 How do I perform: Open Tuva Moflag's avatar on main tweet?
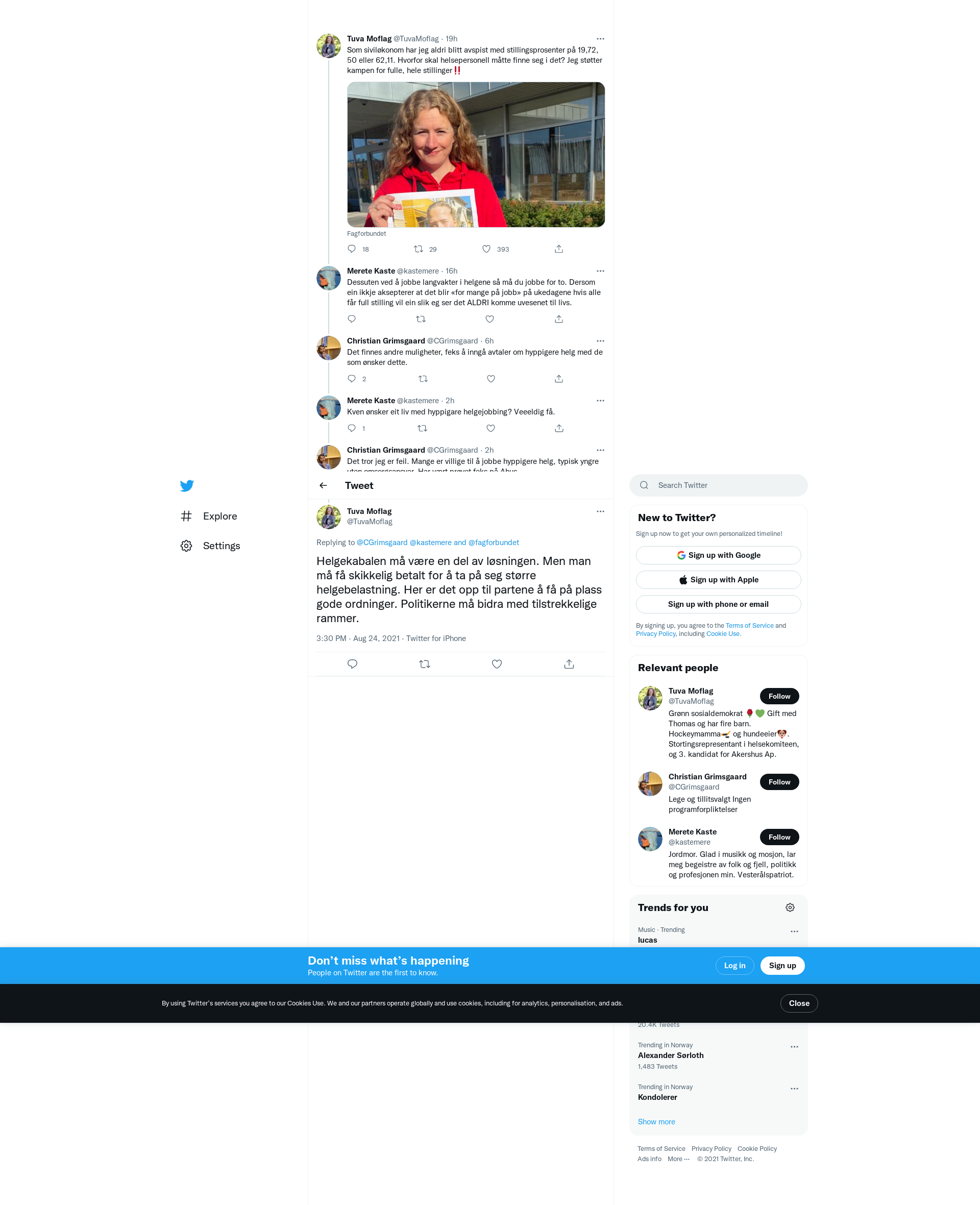(329, 517)
